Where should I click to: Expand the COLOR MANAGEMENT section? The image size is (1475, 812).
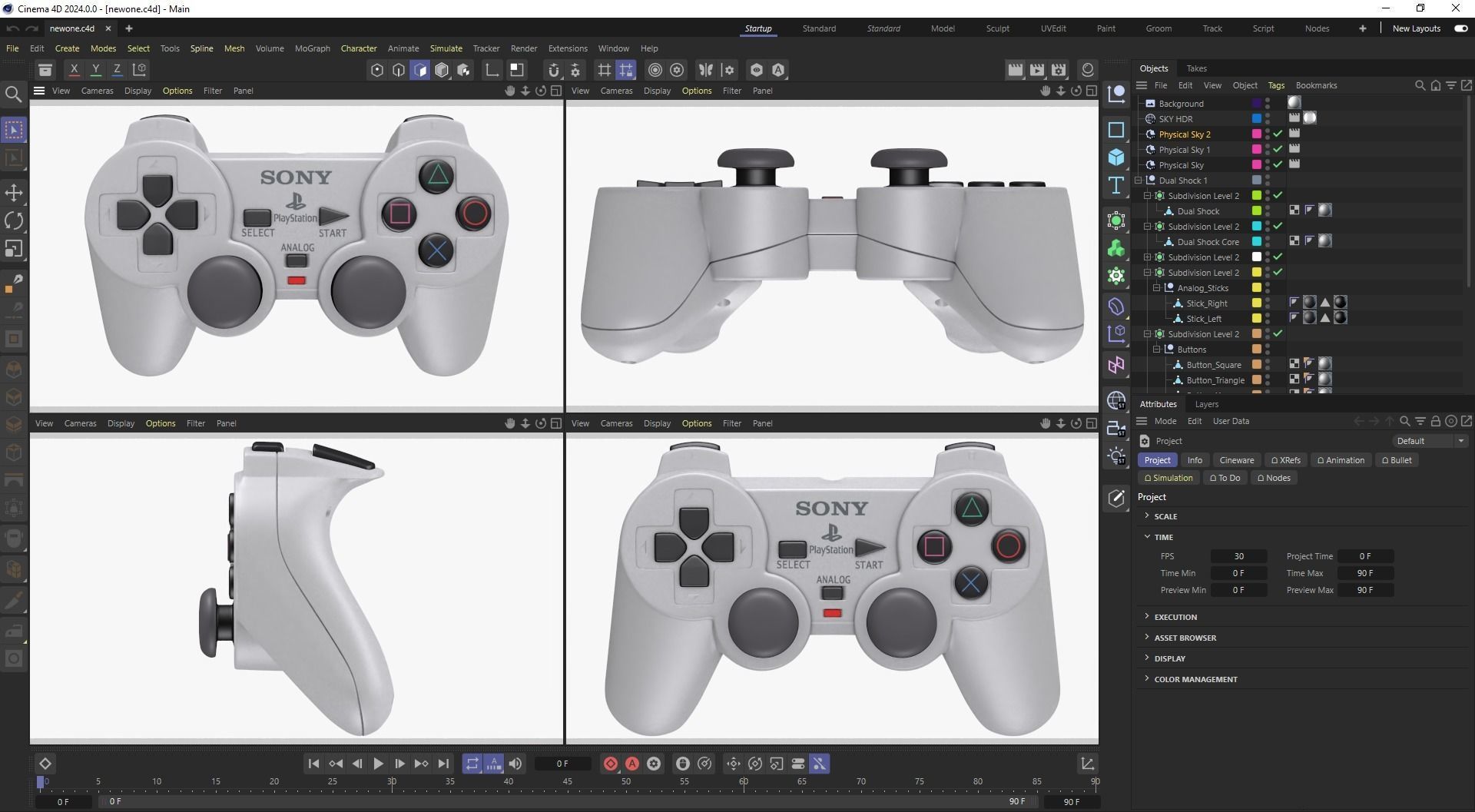[x=1147, y=678]
